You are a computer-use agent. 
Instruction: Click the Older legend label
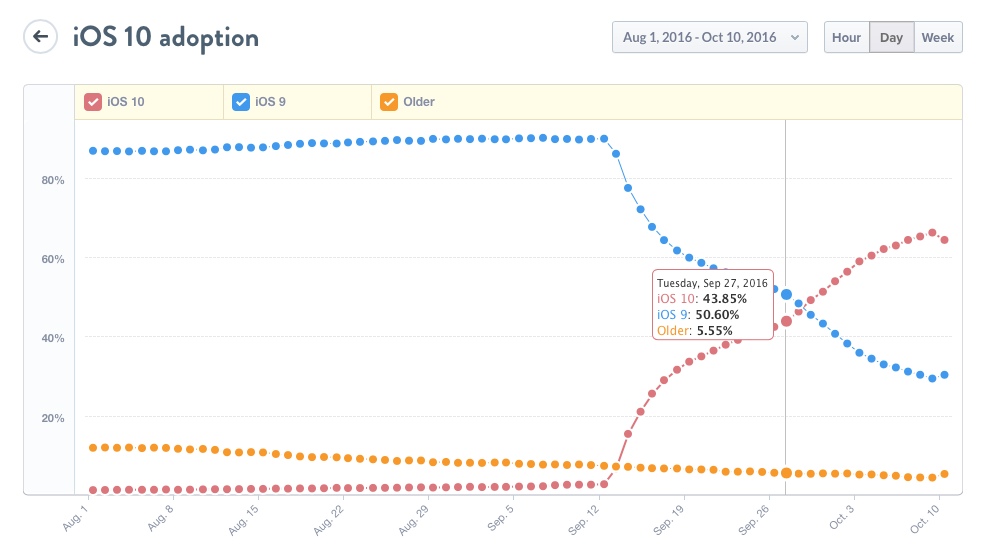pos(419,102)
